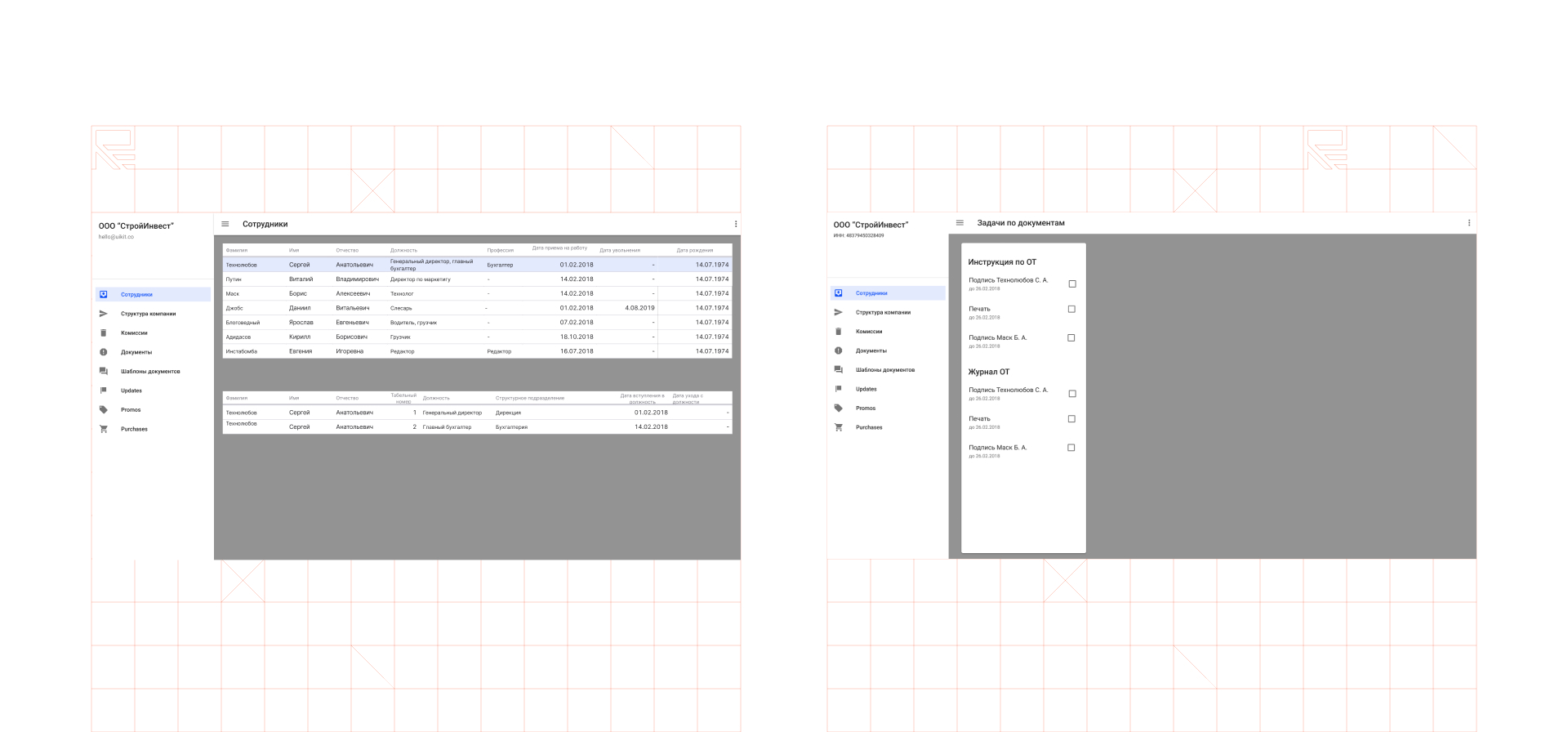Image resolution: width=1568 pixels, height=732 pixels.
Task: Select the Инстабомба row in the employees table
Action: click(x=478, y=351)
